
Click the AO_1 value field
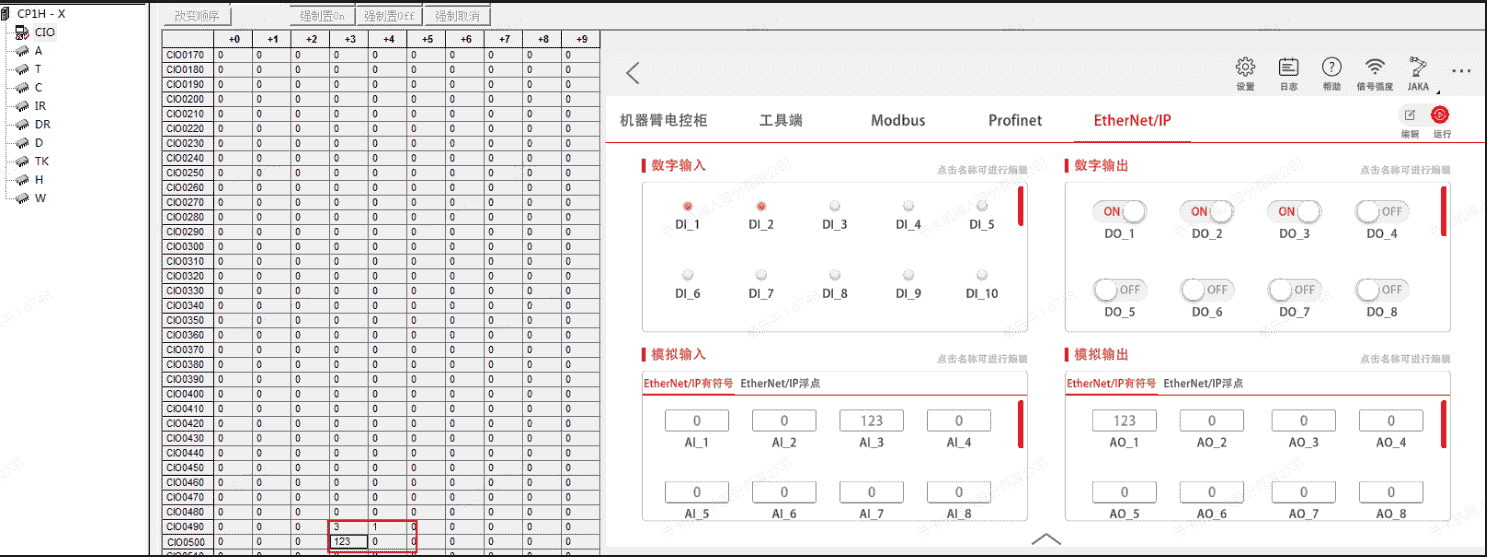coord(1124,421)
